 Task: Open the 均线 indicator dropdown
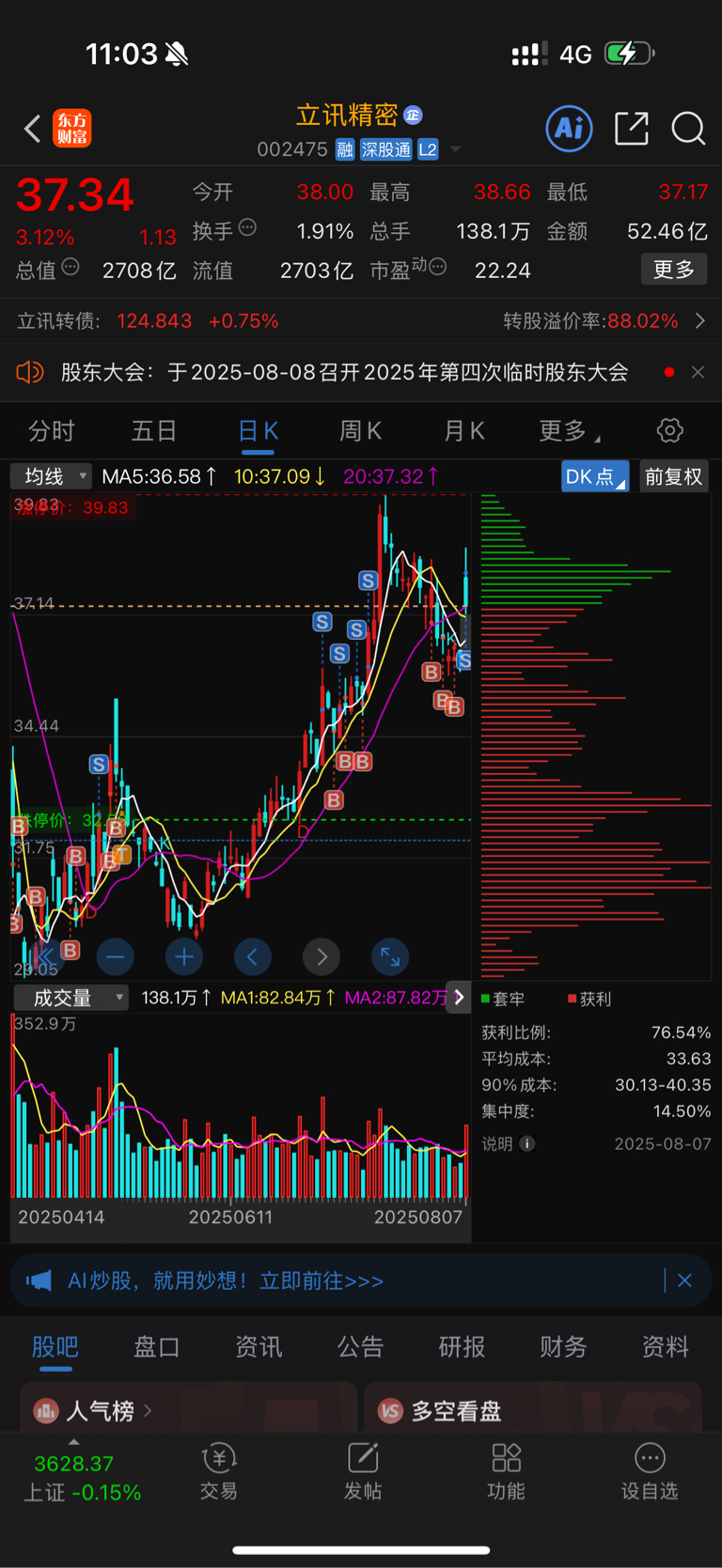(51, 476)
